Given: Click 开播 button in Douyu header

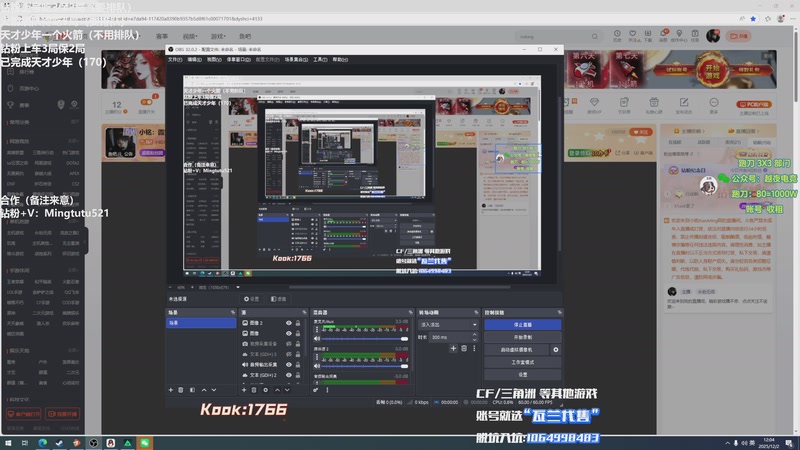Looking at the screenshot, I should pyautogui.click(x=739, y=36).
